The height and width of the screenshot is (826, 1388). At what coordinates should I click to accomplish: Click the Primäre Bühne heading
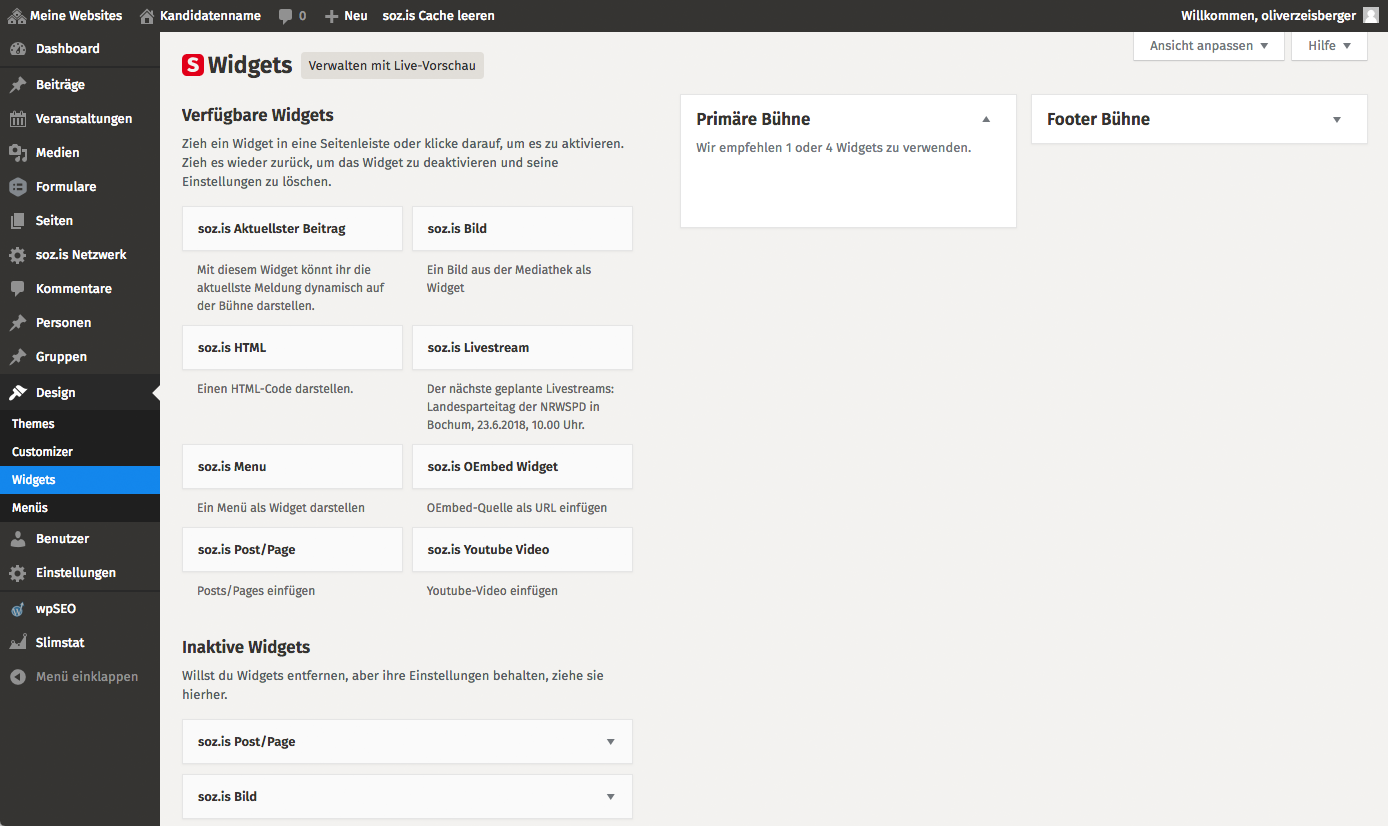[753, 119]
